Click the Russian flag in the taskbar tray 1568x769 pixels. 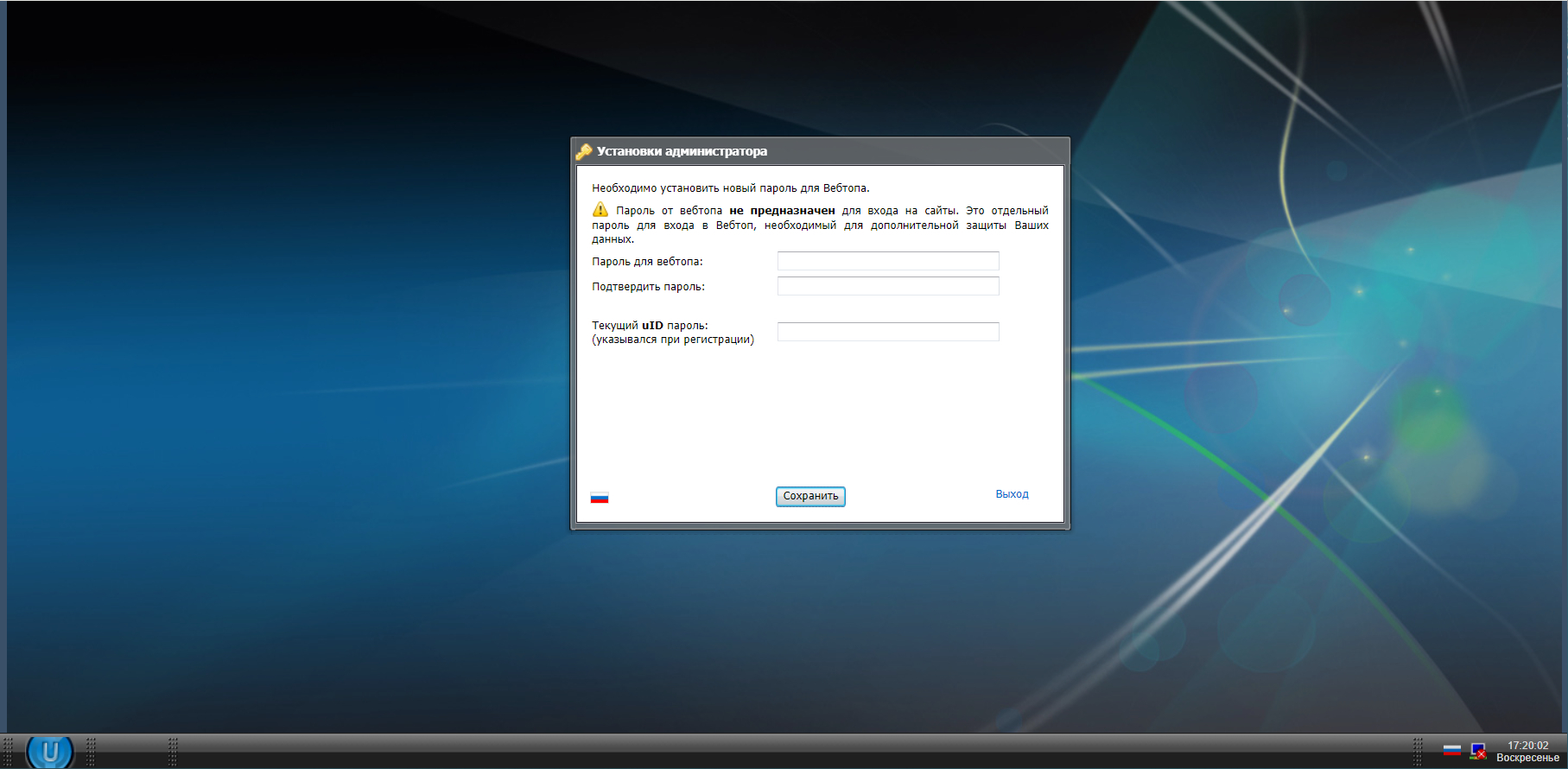point(1452,750)
